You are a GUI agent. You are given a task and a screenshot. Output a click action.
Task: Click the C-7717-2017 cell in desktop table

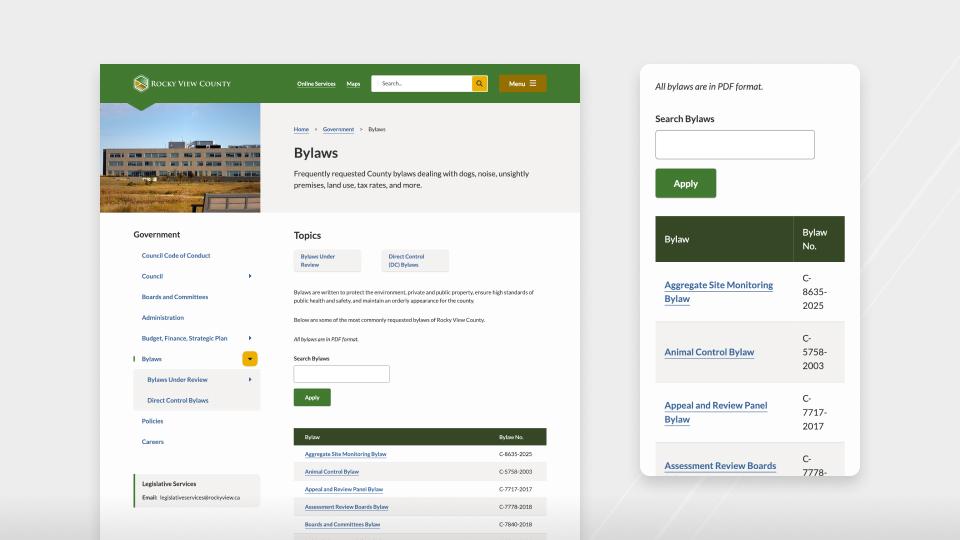[516, 489]
